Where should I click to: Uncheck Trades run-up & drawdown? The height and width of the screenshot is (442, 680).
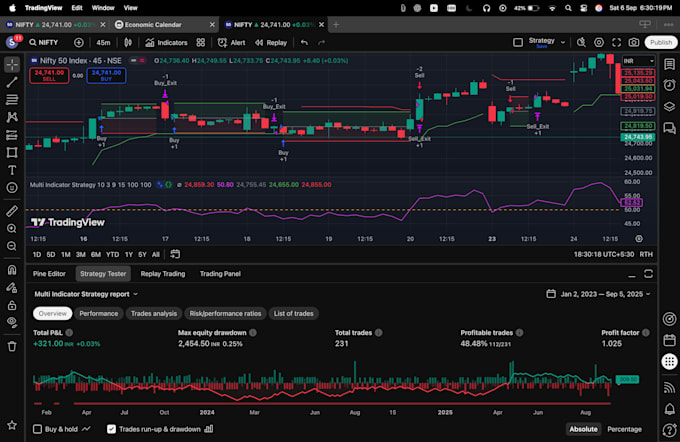(111, 429)
